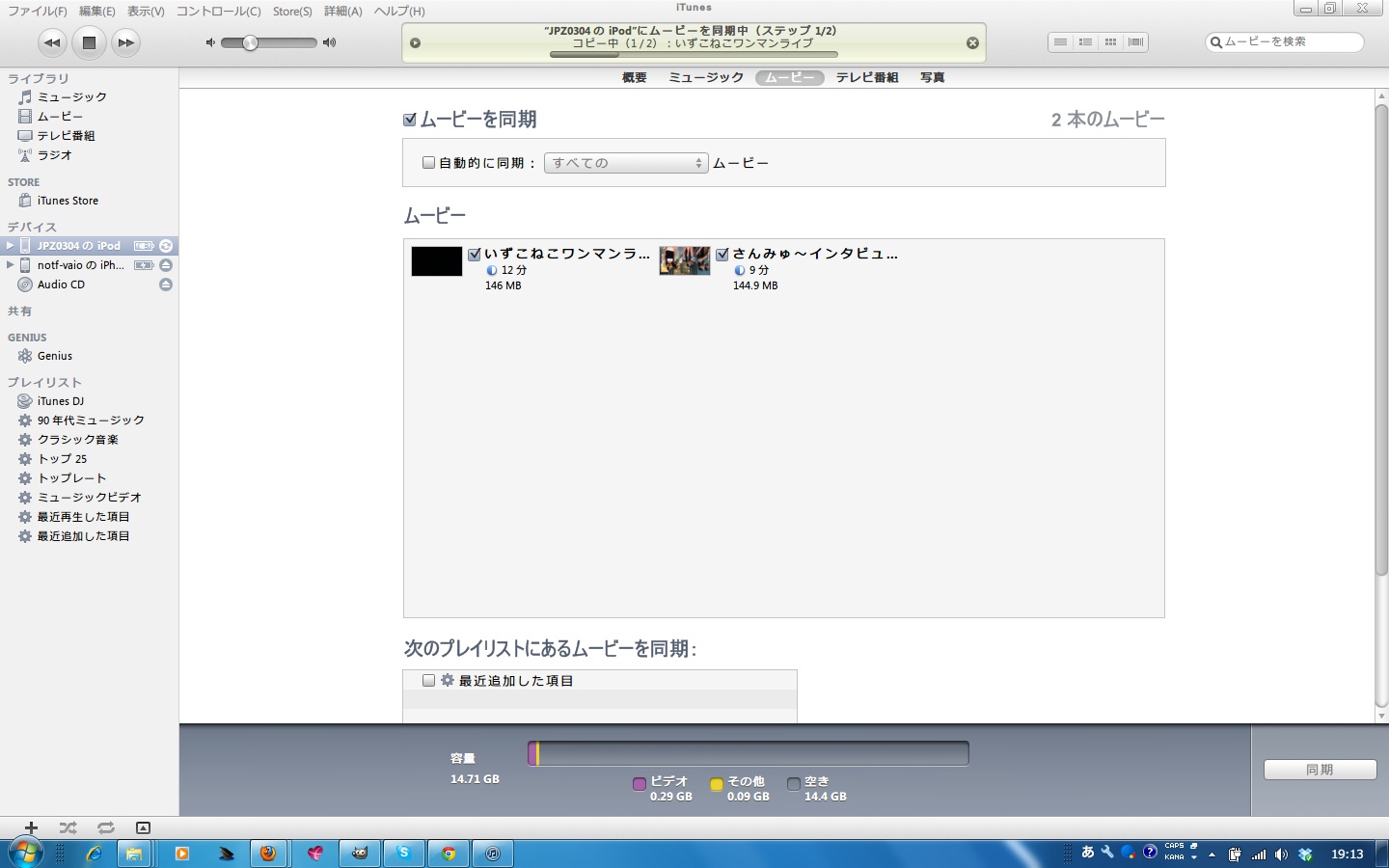
Task: Add a new playlist with the plus button
Action: (31, 827)
